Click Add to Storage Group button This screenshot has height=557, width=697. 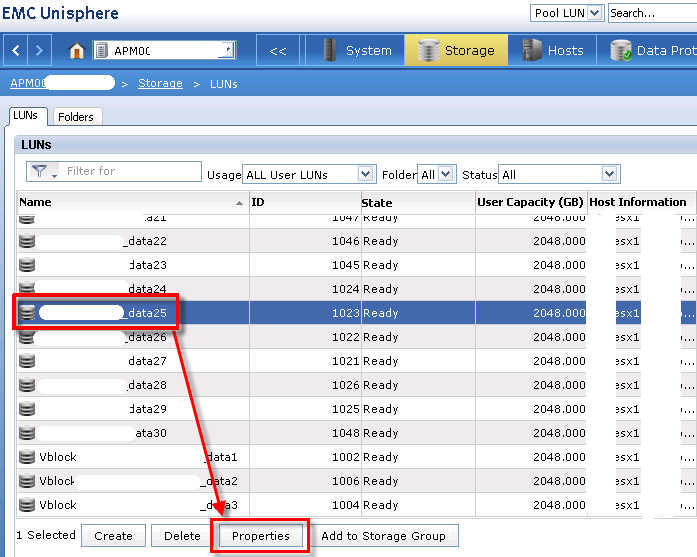(383, 536)
